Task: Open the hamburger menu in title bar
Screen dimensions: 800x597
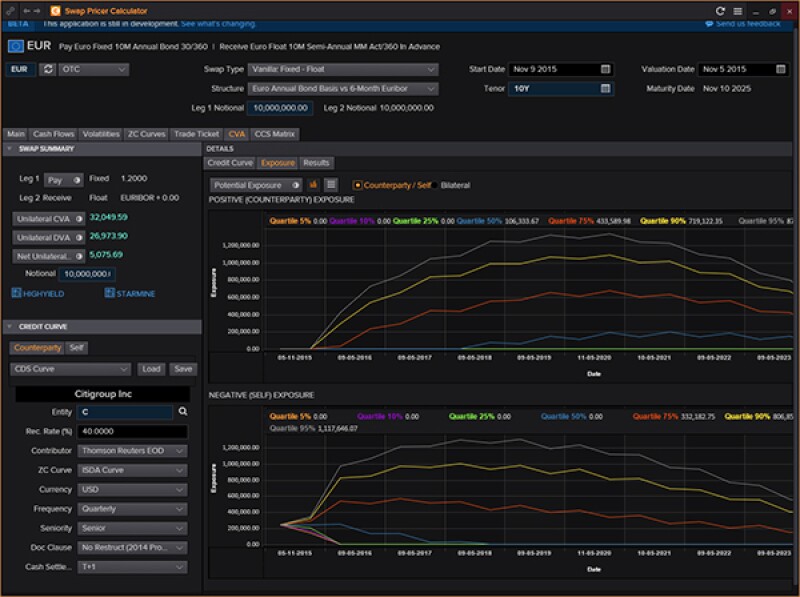Action: pos(738,11)
